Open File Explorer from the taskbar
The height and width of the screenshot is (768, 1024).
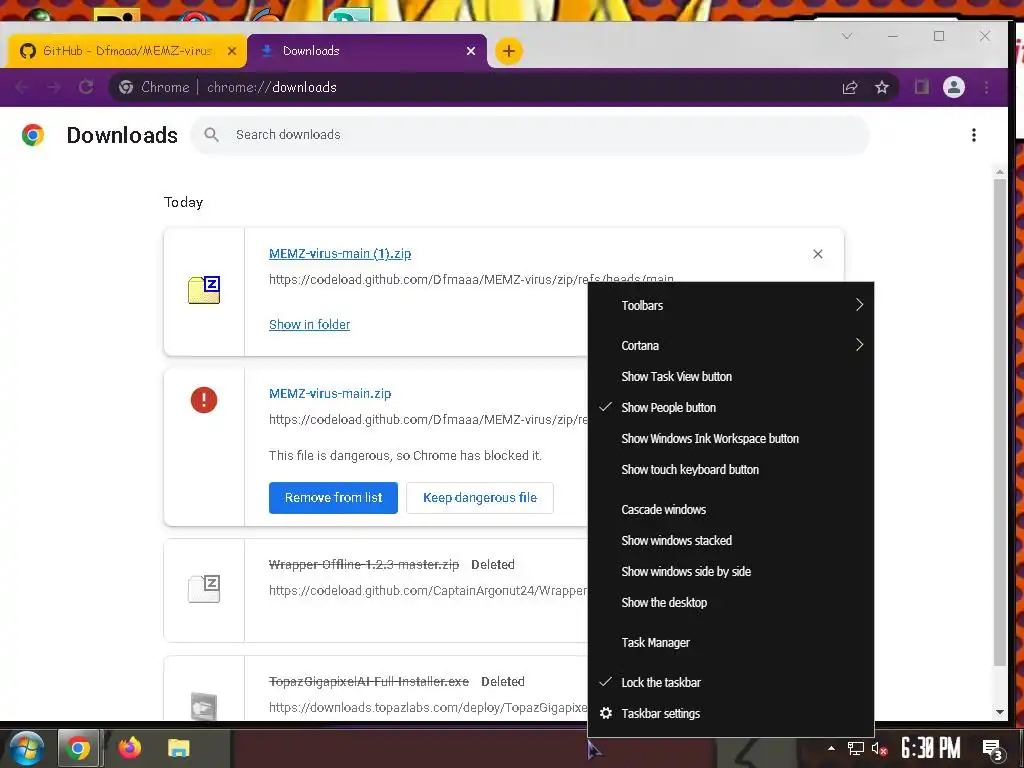pyautogui.click(x=178, y=748)
